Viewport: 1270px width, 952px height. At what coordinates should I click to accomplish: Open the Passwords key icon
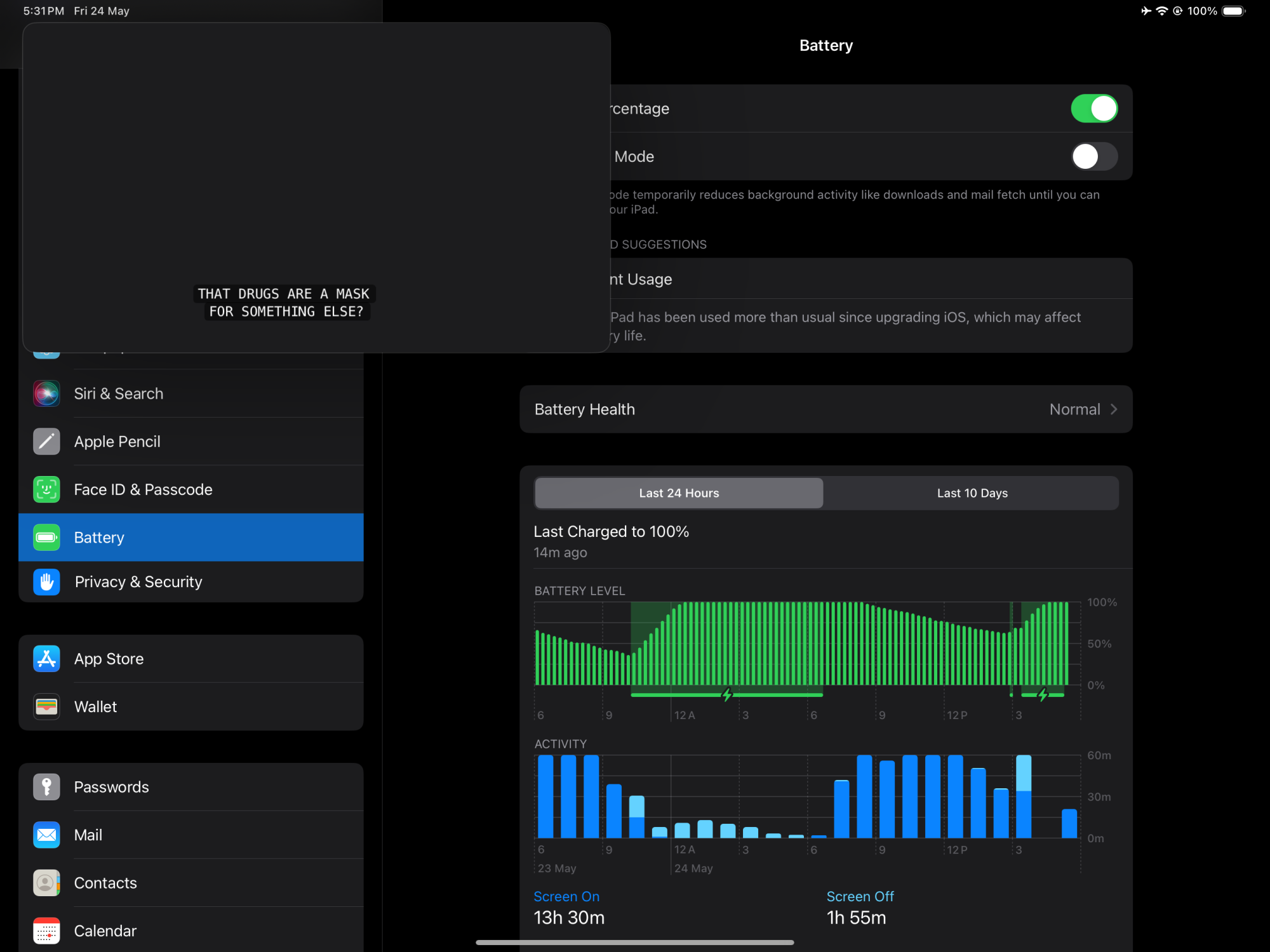[46, 787]
